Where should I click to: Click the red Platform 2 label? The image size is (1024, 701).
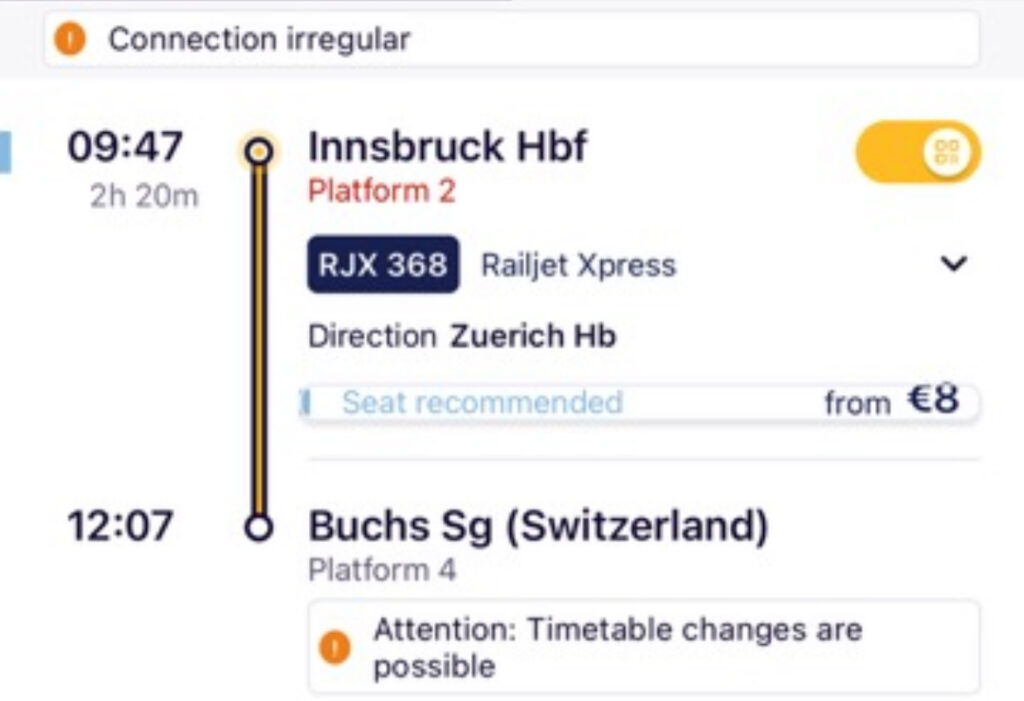381,191
